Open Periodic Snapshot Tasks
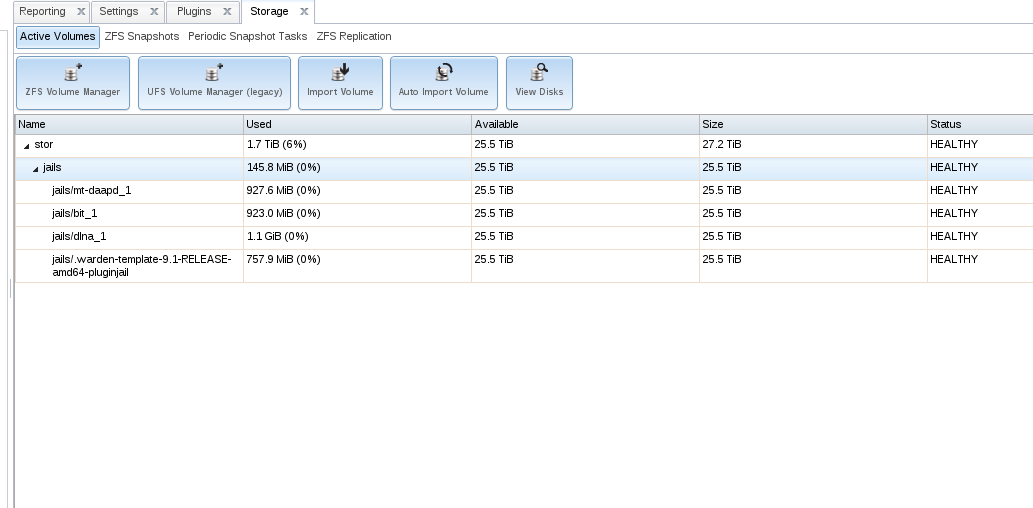 click(x=247, y=36)
